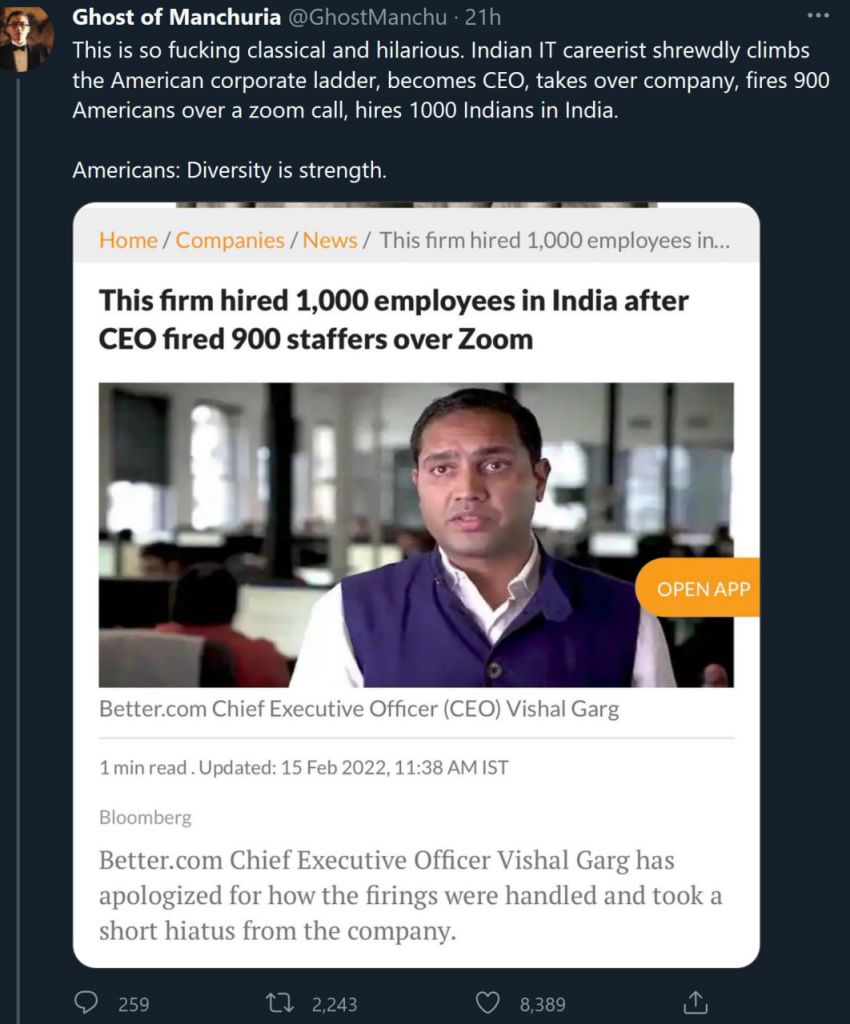The height and width of the screenshot is (1024, 850).
Task: Open the Ghost of Manchuria display name
Action: [x=176, y=17]
